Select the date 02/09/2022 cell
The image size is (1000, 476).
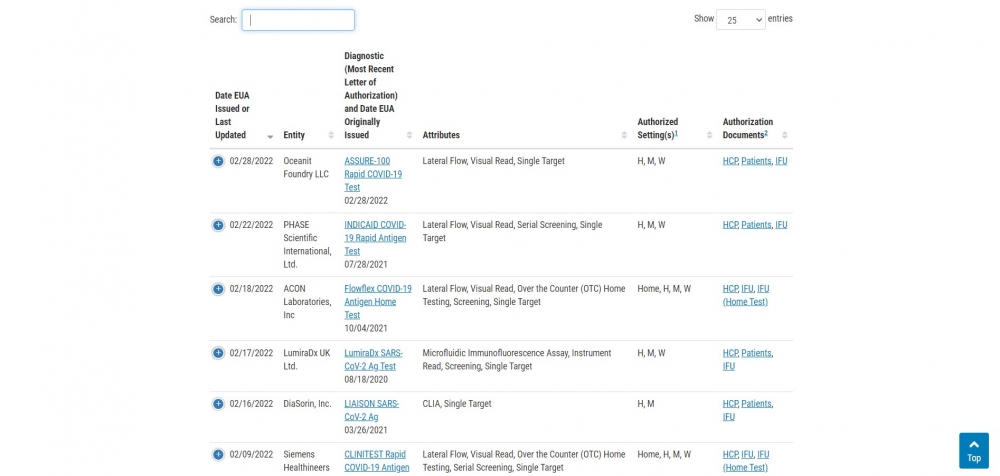pos(251,455)
